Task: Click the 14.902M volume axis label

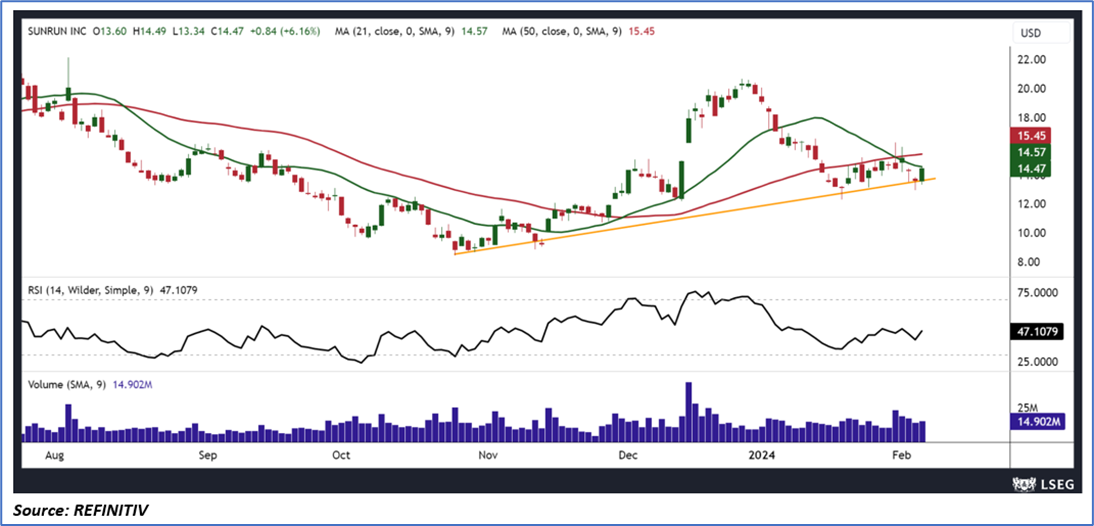Action: coord(1036,421)
